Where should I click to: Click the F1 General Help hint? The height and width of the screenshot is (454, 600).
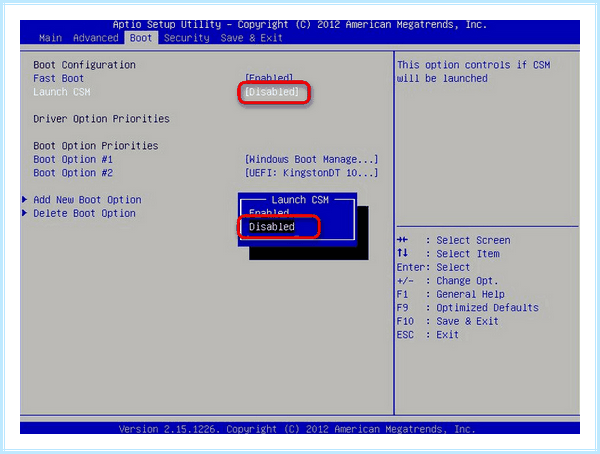point(451,294)
